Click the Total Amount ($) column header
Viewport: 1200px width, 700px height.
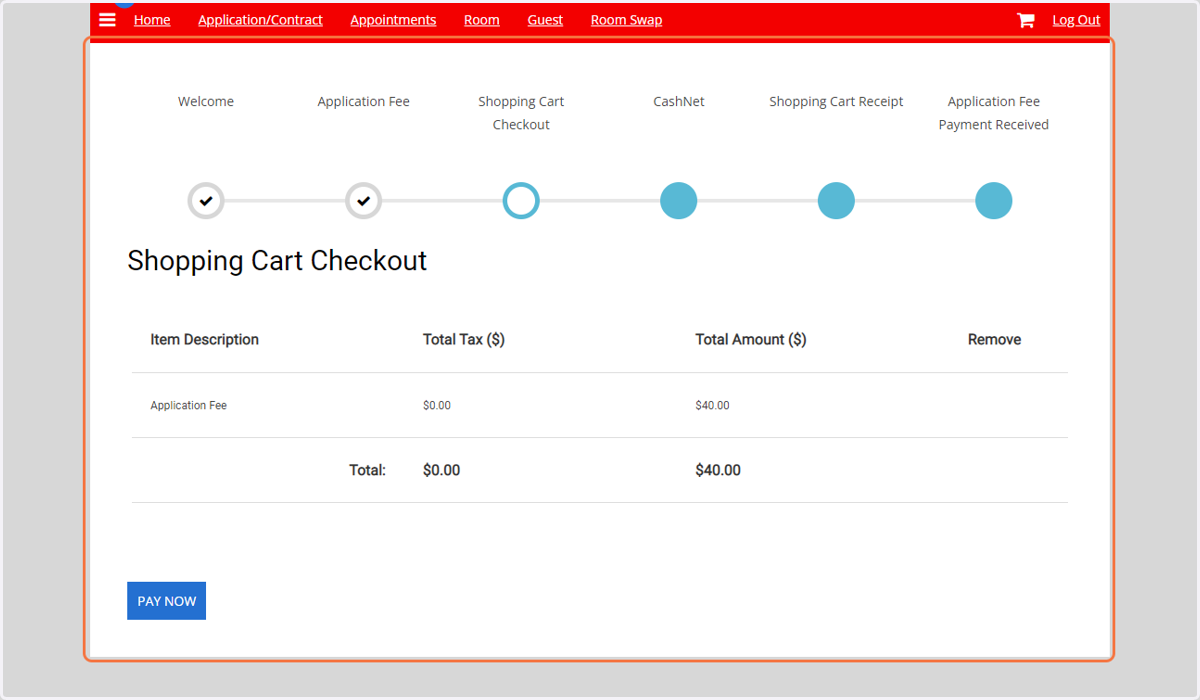[x=751, y=340]
